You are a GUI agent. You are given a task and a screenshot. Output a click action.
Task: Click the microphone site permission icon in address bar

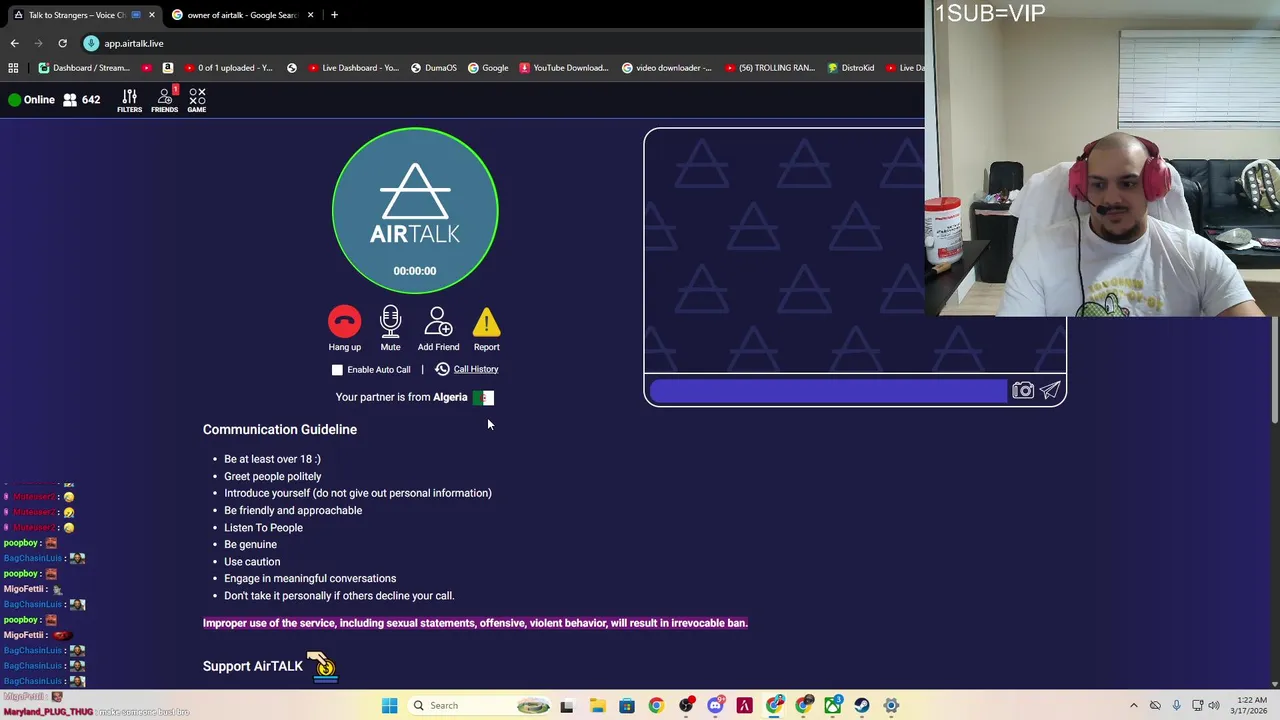point(91,43)
